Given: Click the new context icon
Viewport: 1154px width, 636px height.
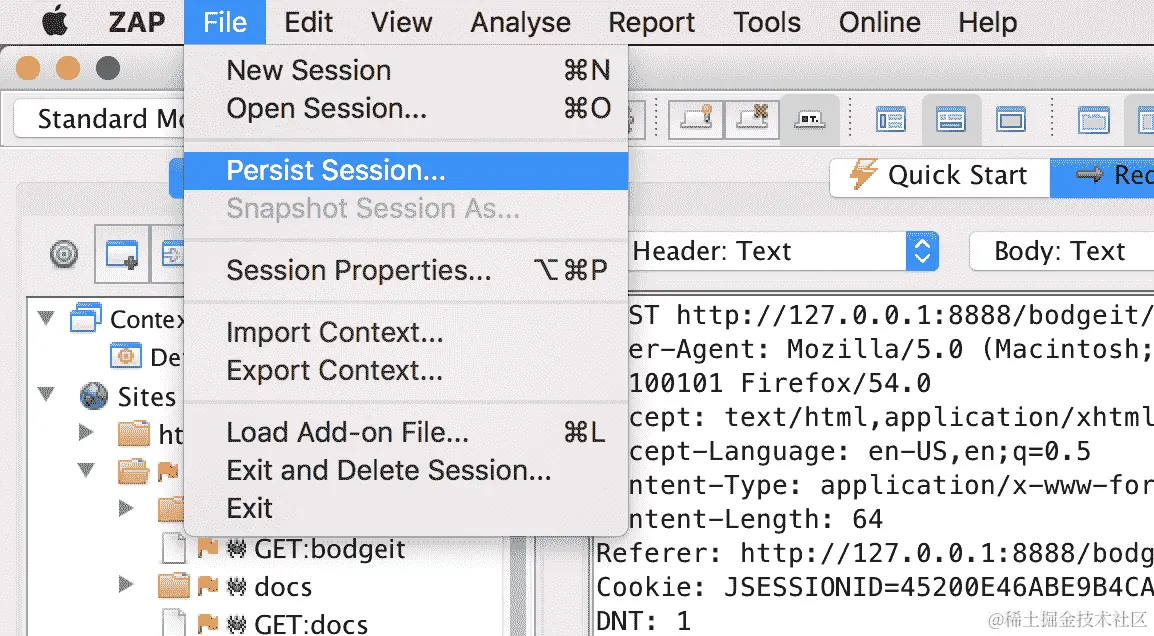Looking at the screenshot, I should pos(121,255).
